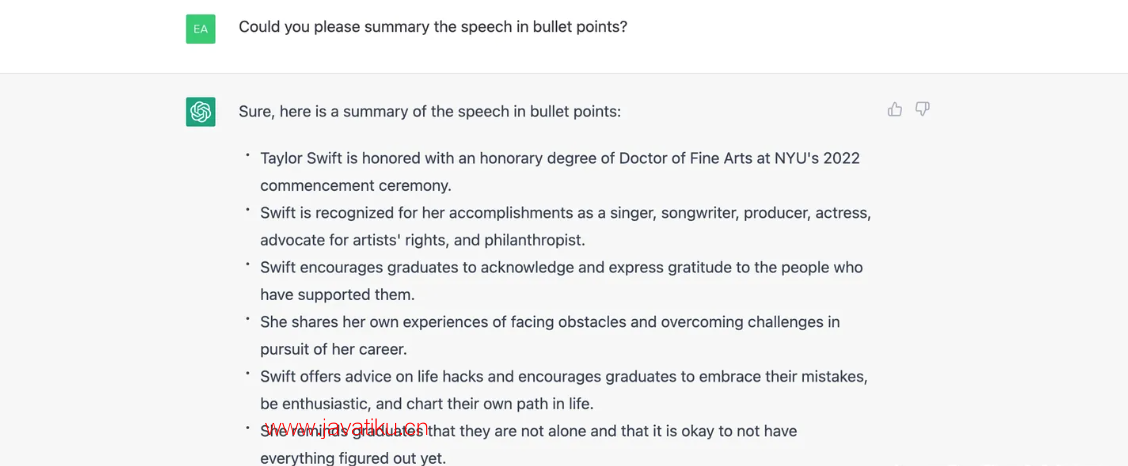
Task: Click the thumbs down icon on the response
Action: [x=922, y=109]
